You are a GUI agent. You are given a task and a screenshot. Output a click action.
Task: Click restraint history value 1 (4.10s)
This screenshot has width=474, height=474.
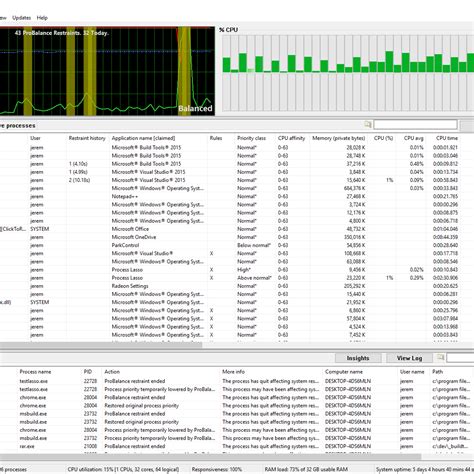pyautogui.click(x=78, y=164)
